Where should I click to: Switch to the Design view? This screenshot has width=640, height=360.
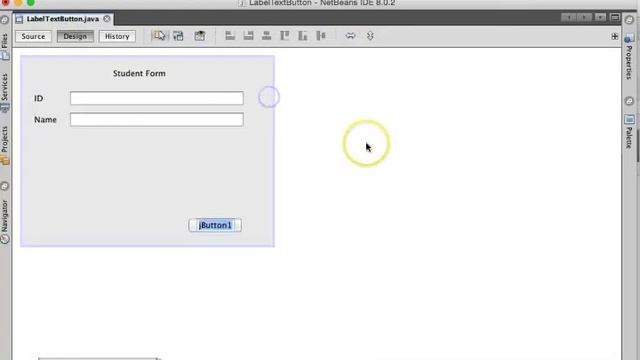pyautogui.click(x=75, y=36)
